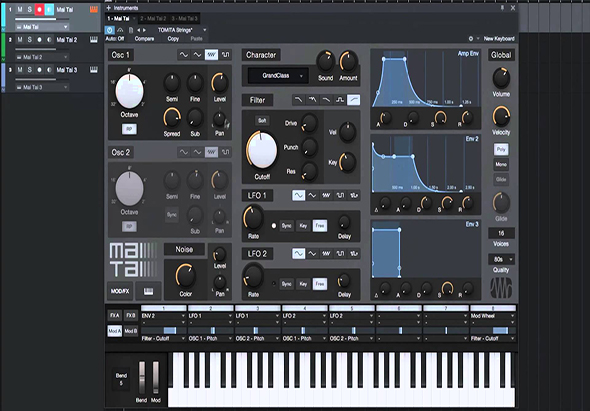Click the instrument power activate icon
Viewport: 590px width, 411px height.
coord(109,30)
